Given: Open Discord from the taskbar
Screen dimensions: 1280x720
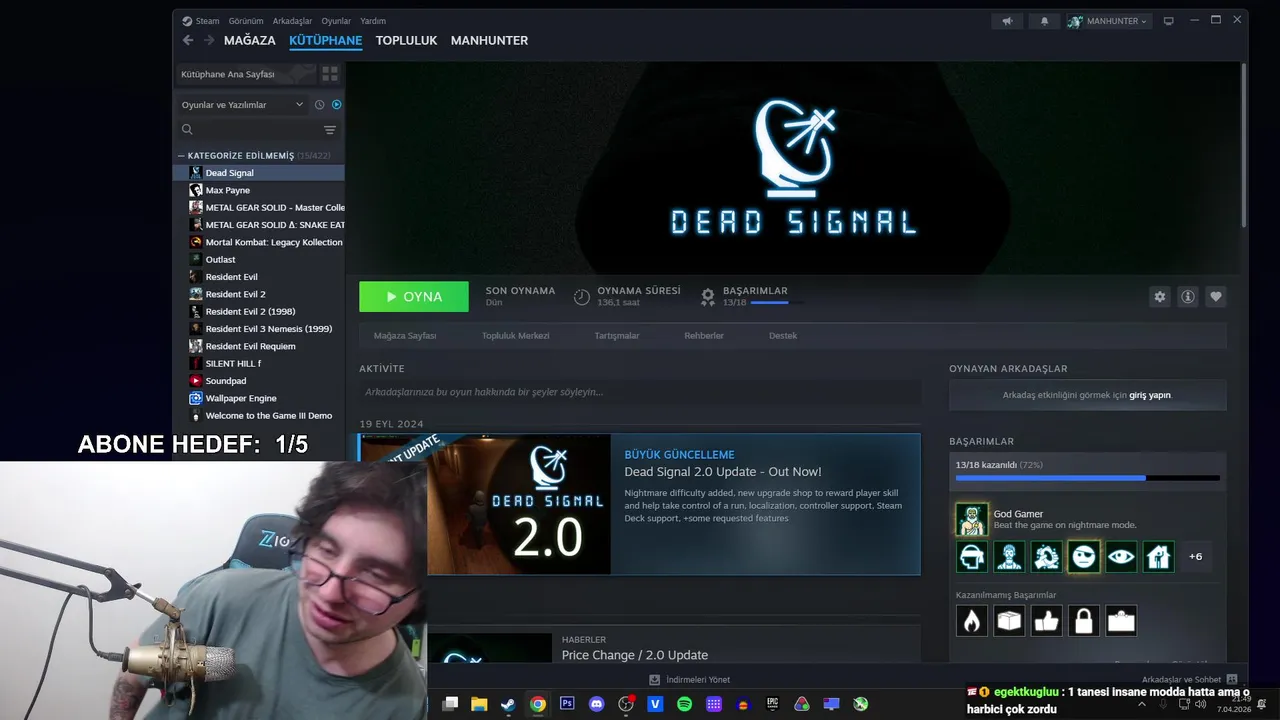Looking at the screenshot, I should click(x=597, y=704).
